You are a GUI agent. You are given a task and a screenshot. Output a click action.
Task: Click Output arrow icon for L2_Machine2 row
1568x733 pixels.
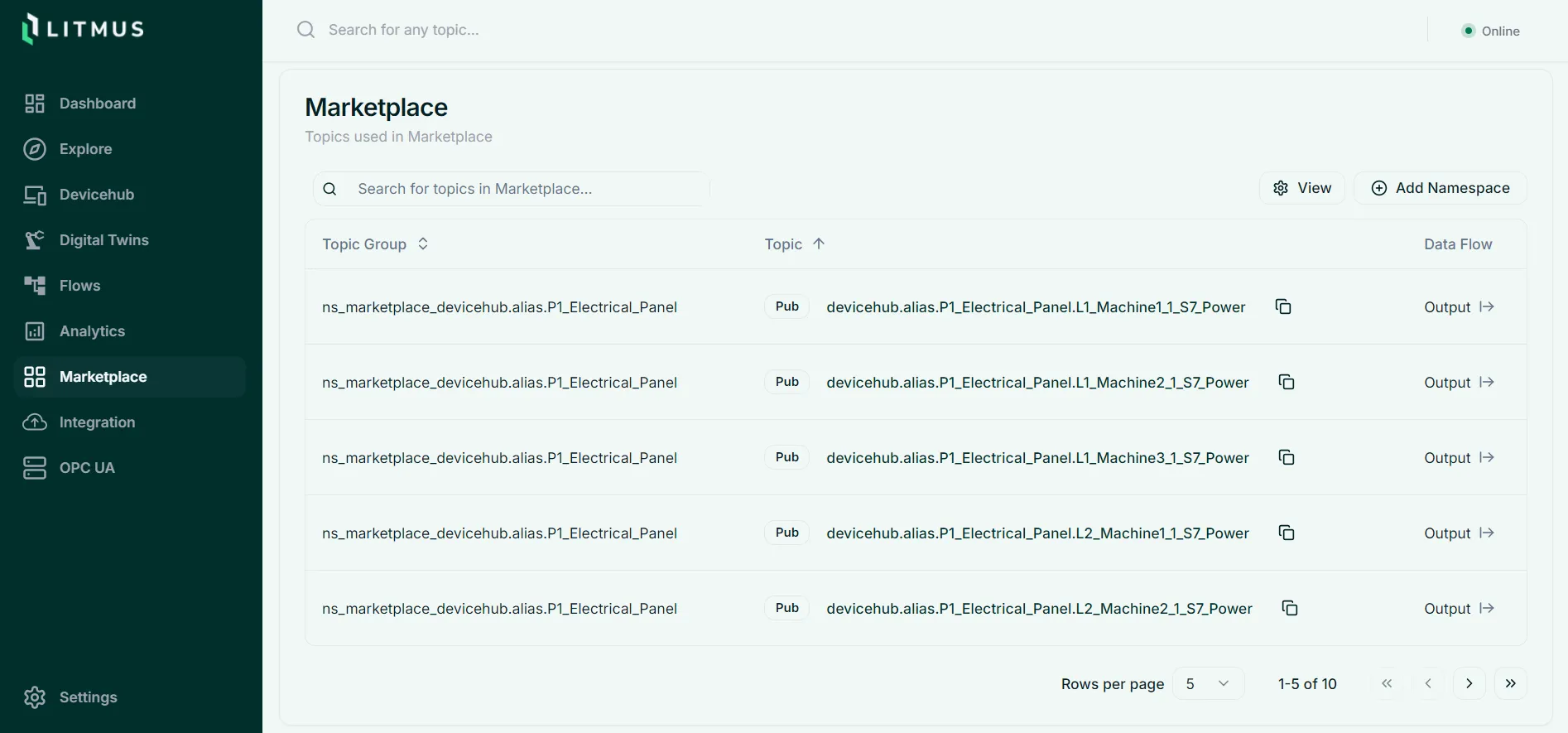pyautogui.click(x=1487, y=609)
